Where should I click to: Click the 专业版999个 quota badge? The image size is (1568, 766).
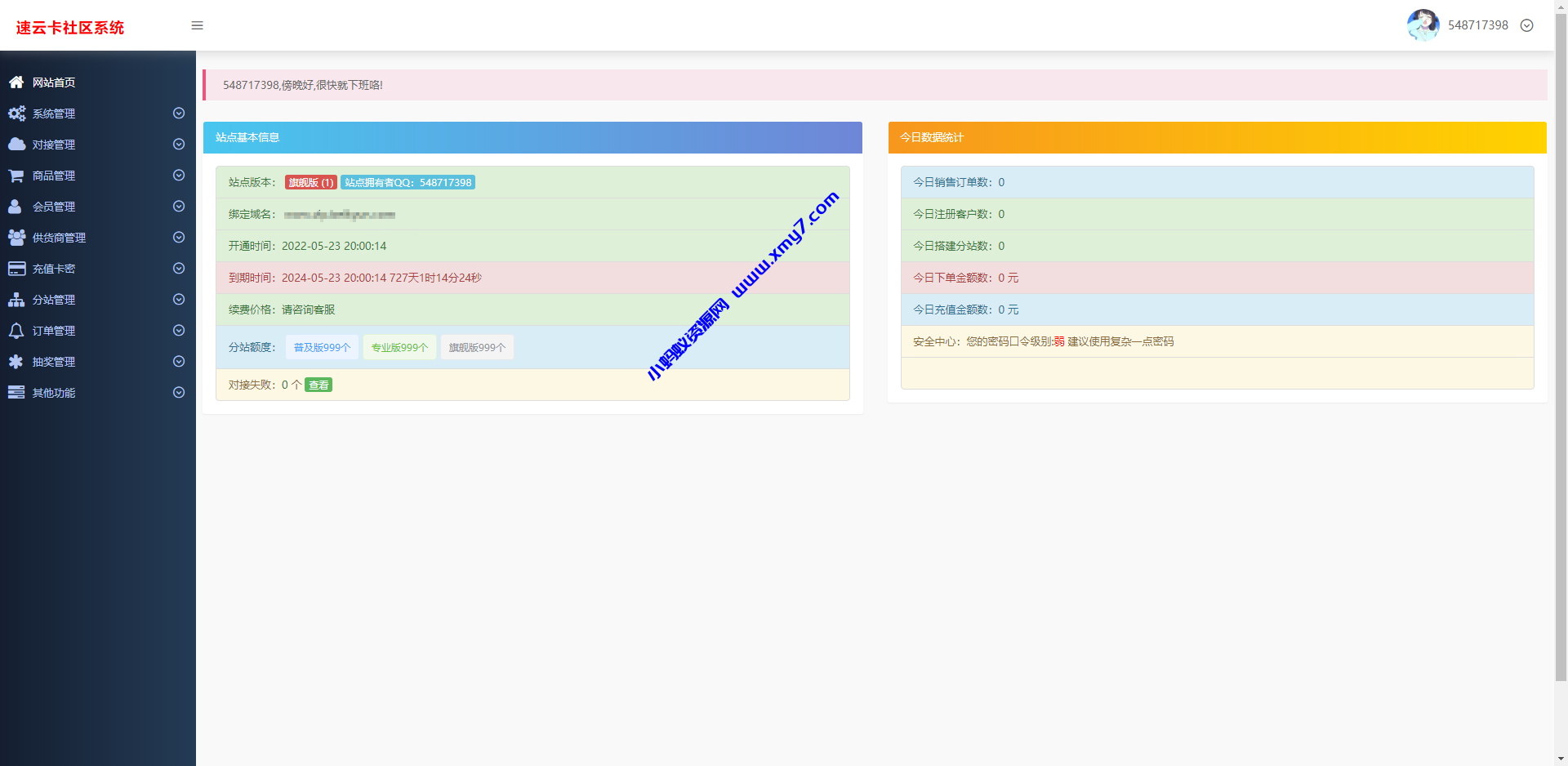tap(399, 347)
